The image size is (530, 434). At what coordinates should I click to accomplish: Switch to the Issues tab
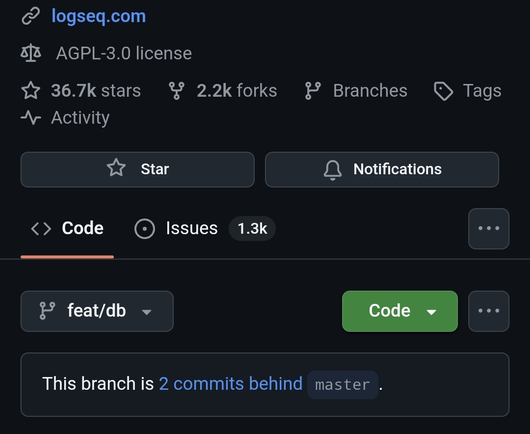204,228
